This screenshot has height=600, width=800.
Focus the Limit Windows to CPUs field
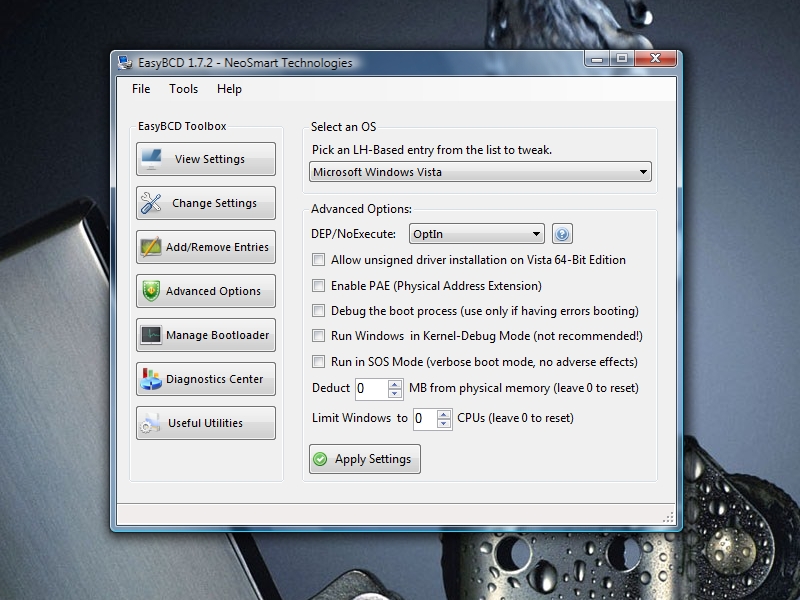point(425,419)
